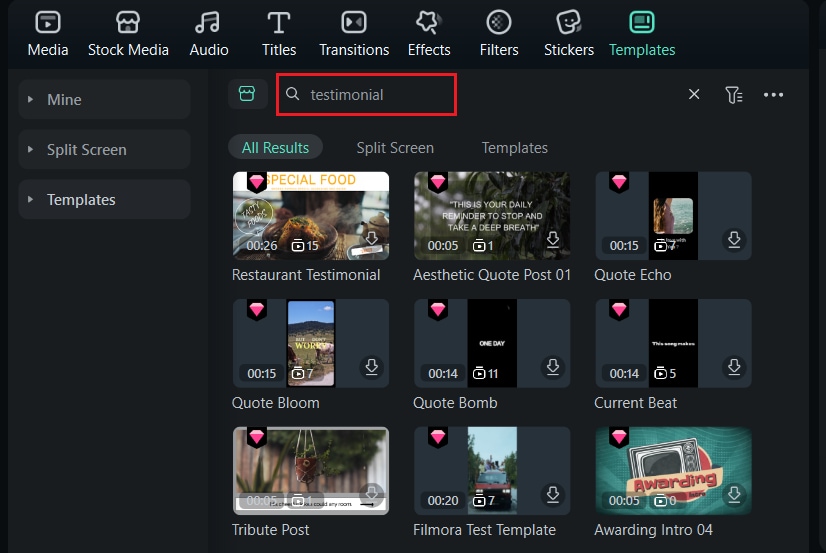Open the Stock Media tab icon

128,23
